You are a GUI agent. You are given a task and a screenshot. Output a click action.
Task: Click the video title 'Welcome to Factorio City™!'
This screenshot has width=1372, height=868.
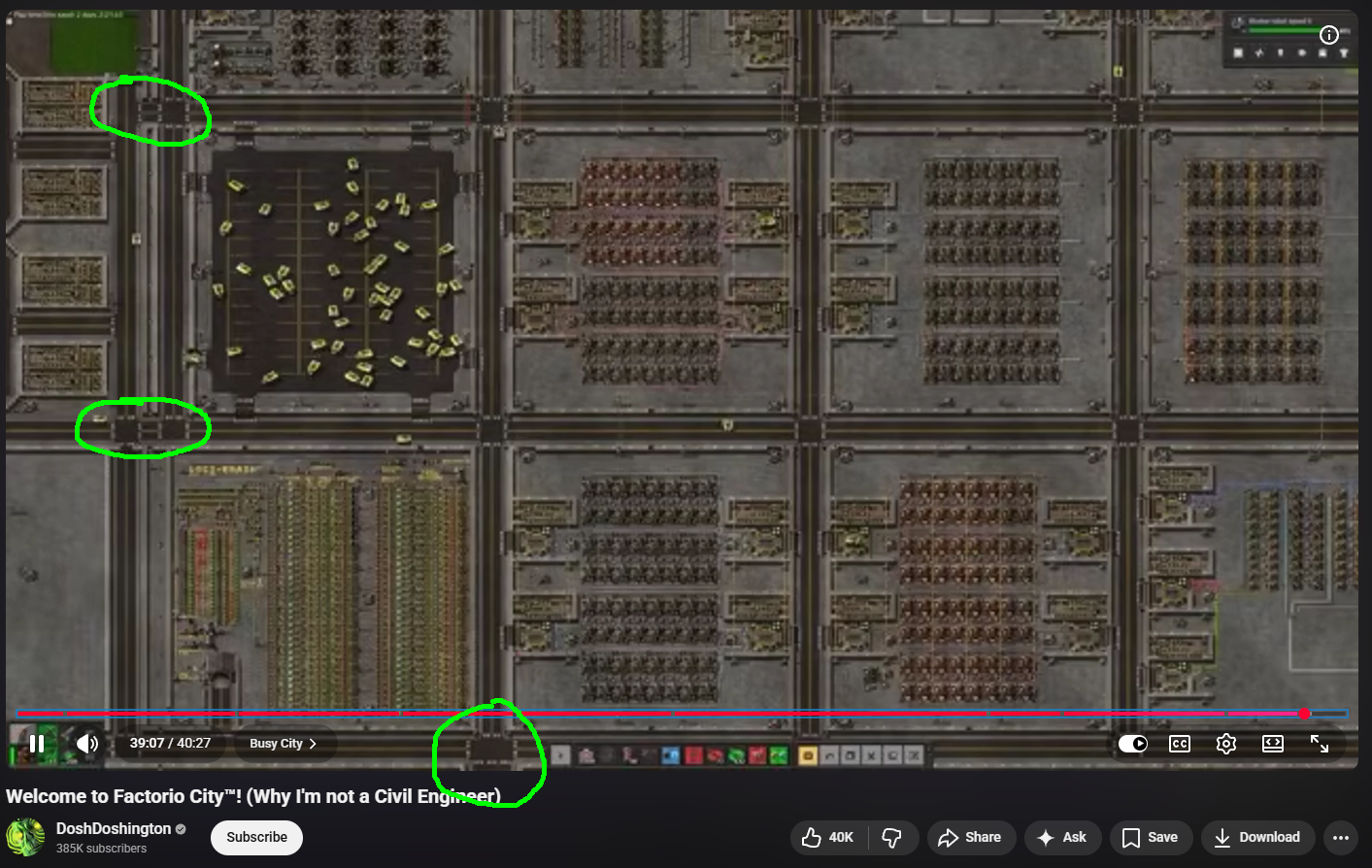253,796
